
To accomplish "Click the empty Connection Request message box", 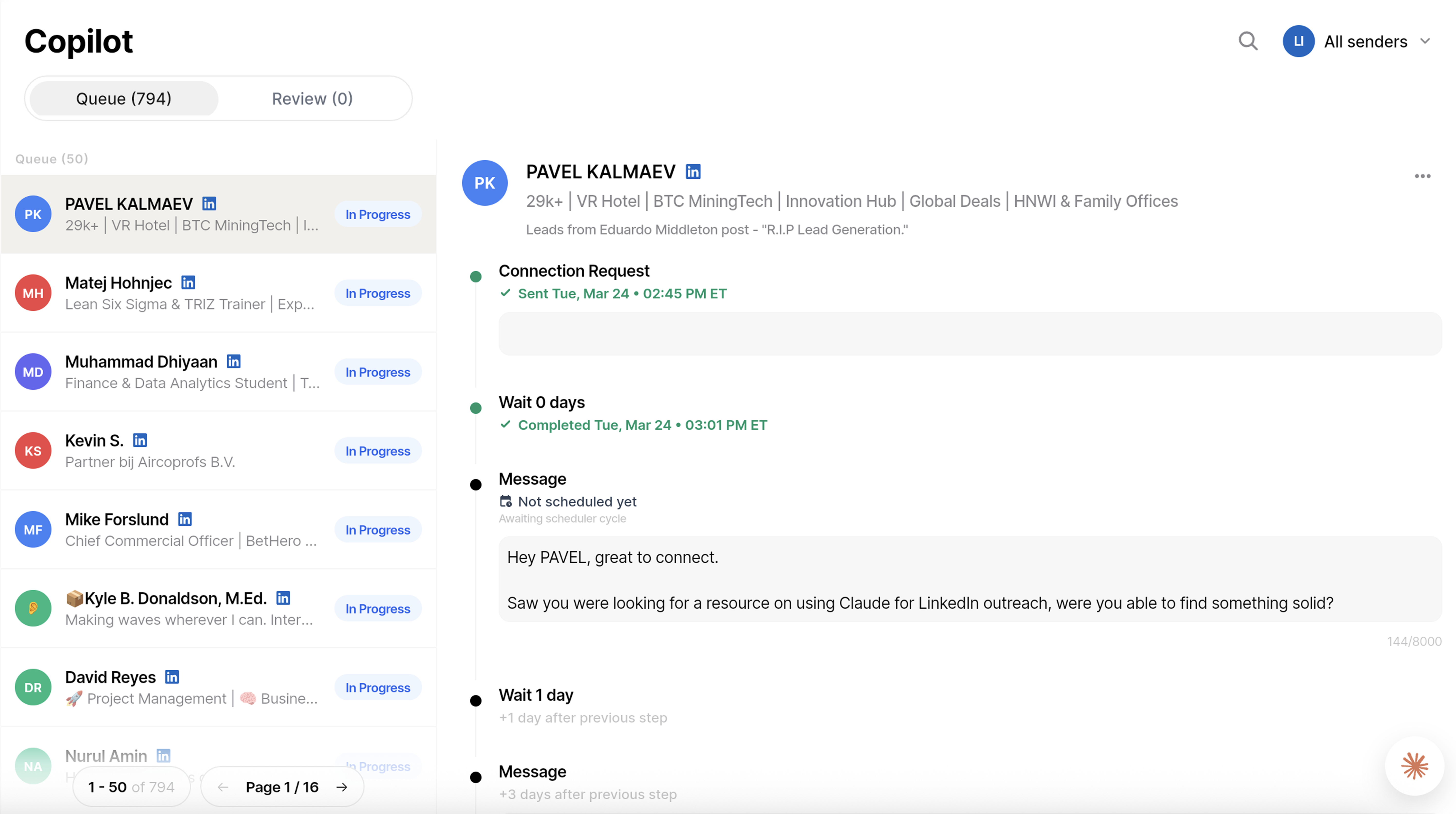I will click(x=970, y=334).
